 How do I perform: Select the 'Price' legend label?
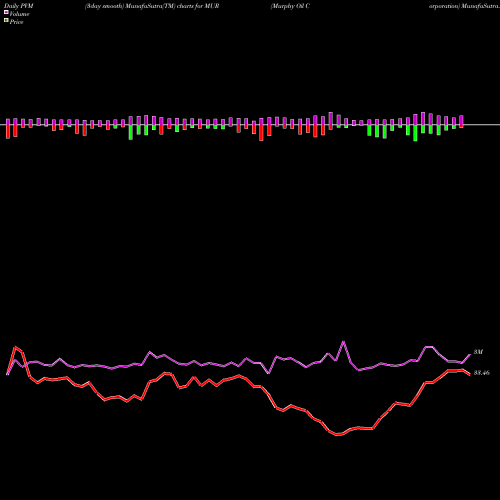(16, 22)
